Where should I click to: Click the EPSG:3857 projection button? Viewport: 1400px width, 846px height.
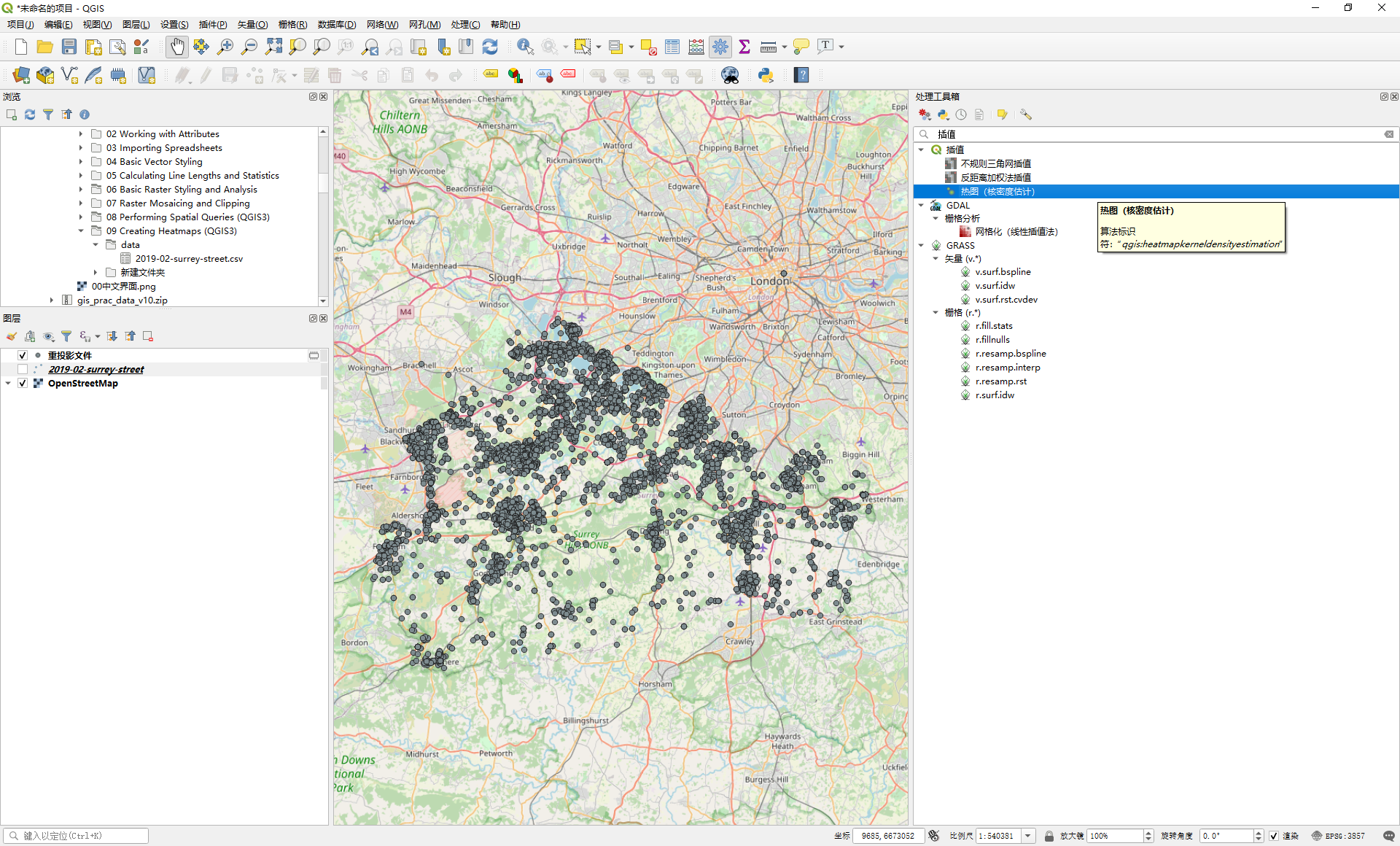point(1339,836)
